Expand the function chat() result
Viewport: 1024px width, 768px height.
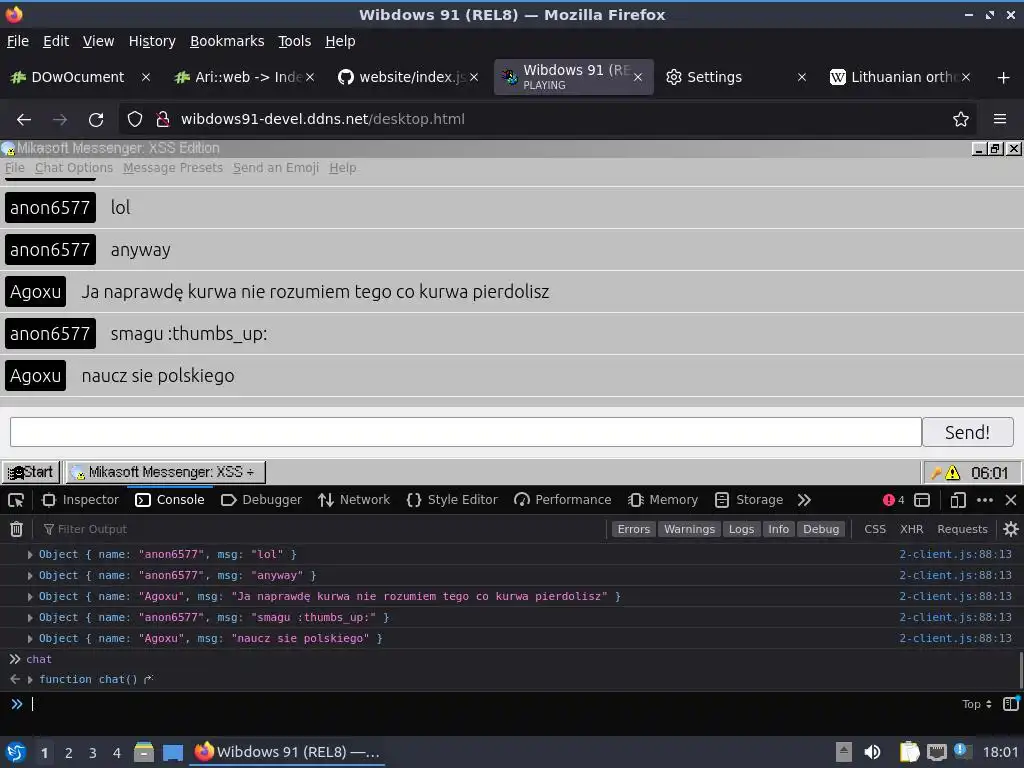30,679
